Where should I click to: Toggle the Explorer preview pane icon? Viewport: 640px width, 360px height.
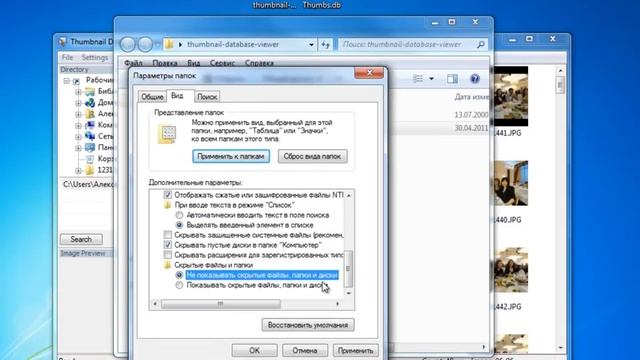tap(452, 78)
